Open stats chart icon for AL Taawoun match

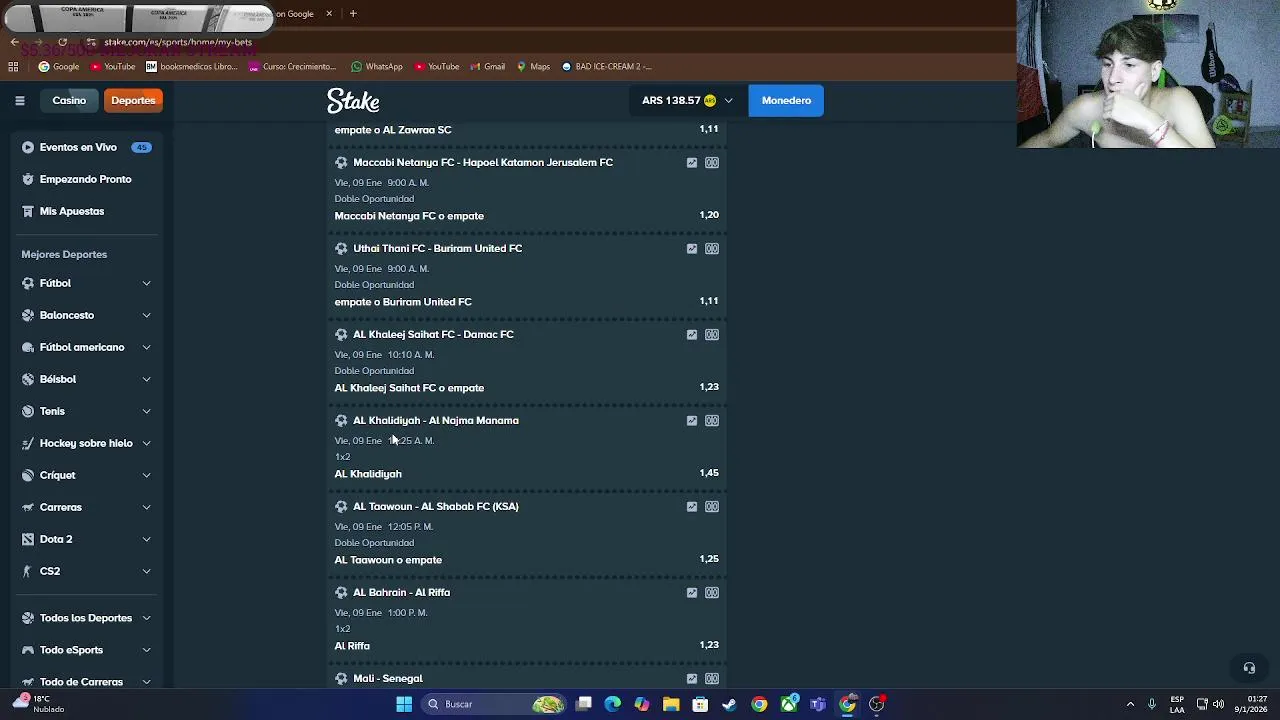(x=692, y=506)
